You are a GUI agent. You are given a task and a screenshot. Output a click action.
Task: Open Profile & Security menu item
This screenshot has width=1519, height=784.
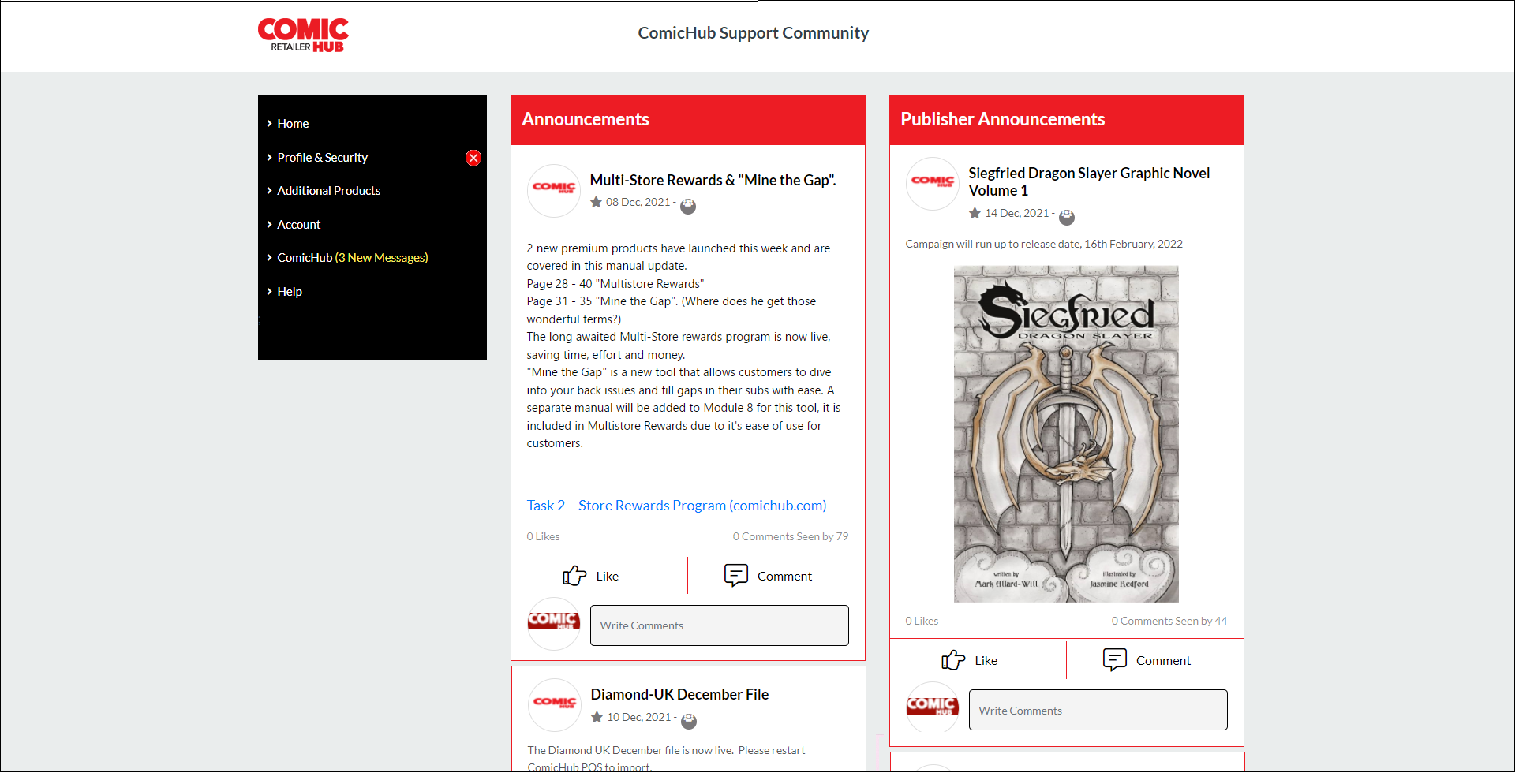[322, 158]
